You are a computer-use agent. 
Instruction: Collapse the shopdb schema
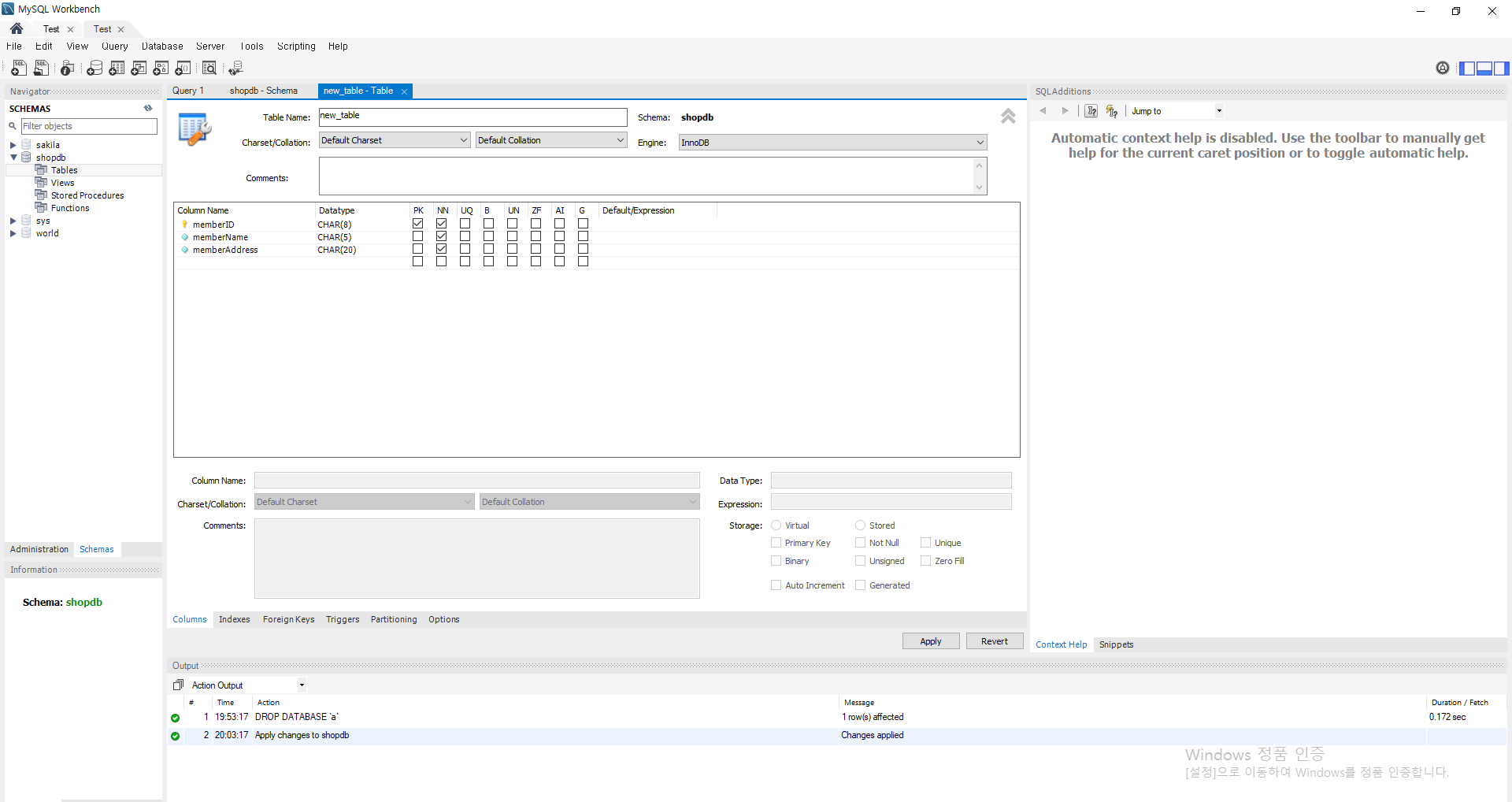[13, 158]
